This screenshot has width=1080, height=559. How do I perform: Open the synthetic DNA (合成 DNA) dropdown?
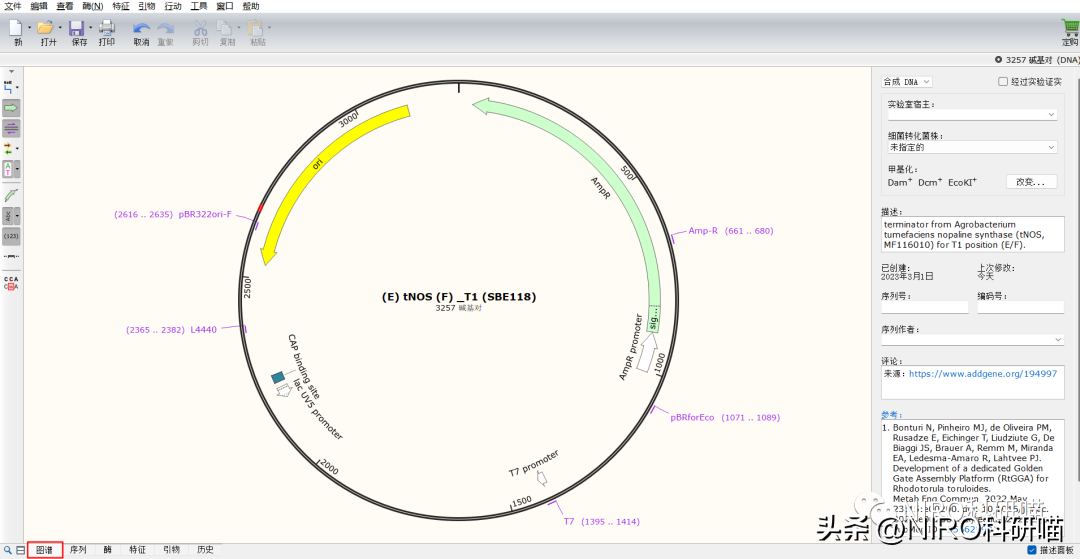[x=906, y=82]
